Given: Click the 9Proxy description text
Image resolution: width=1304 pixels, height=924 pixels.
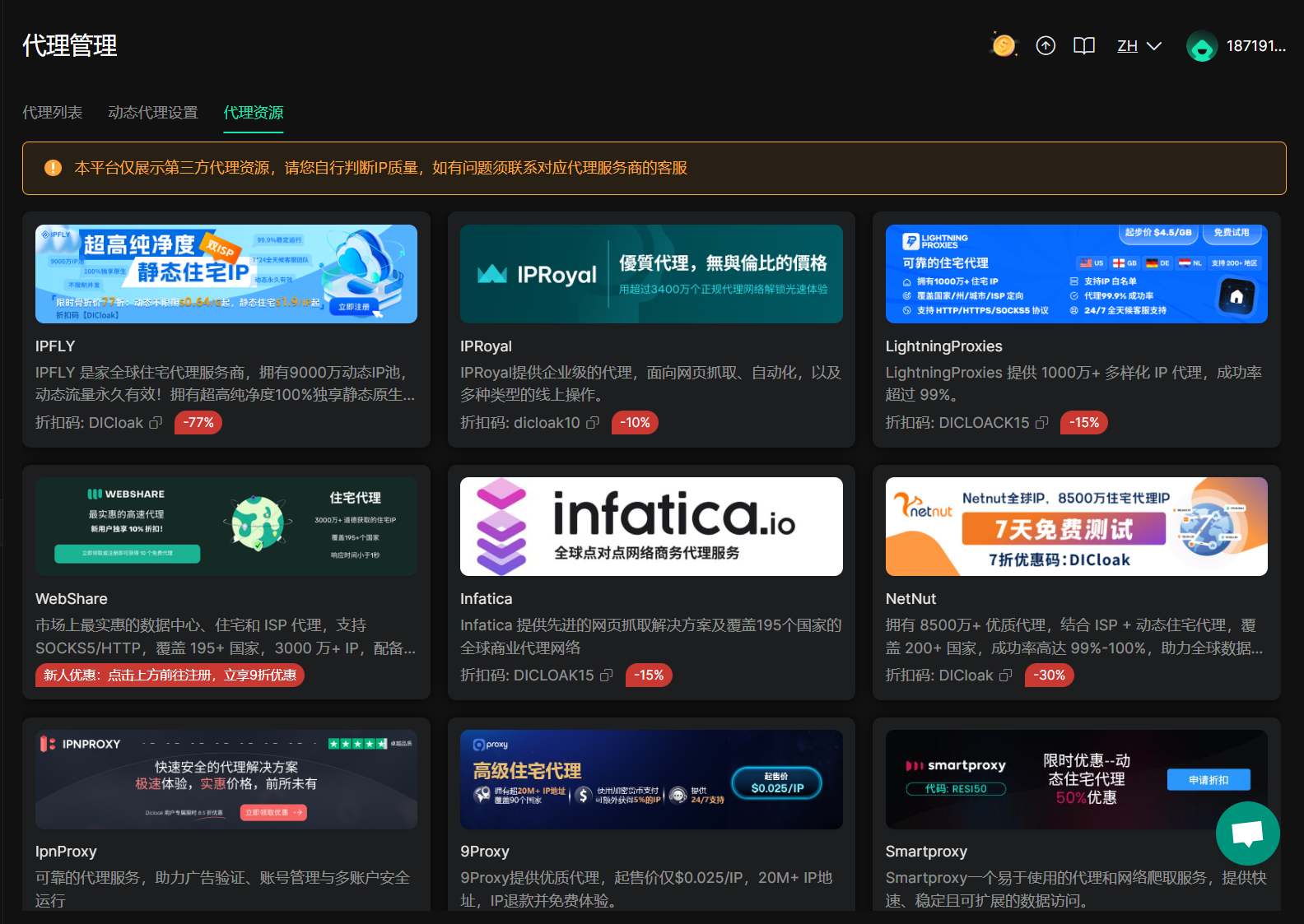Looking at the screenshot, I should [646, 889].
